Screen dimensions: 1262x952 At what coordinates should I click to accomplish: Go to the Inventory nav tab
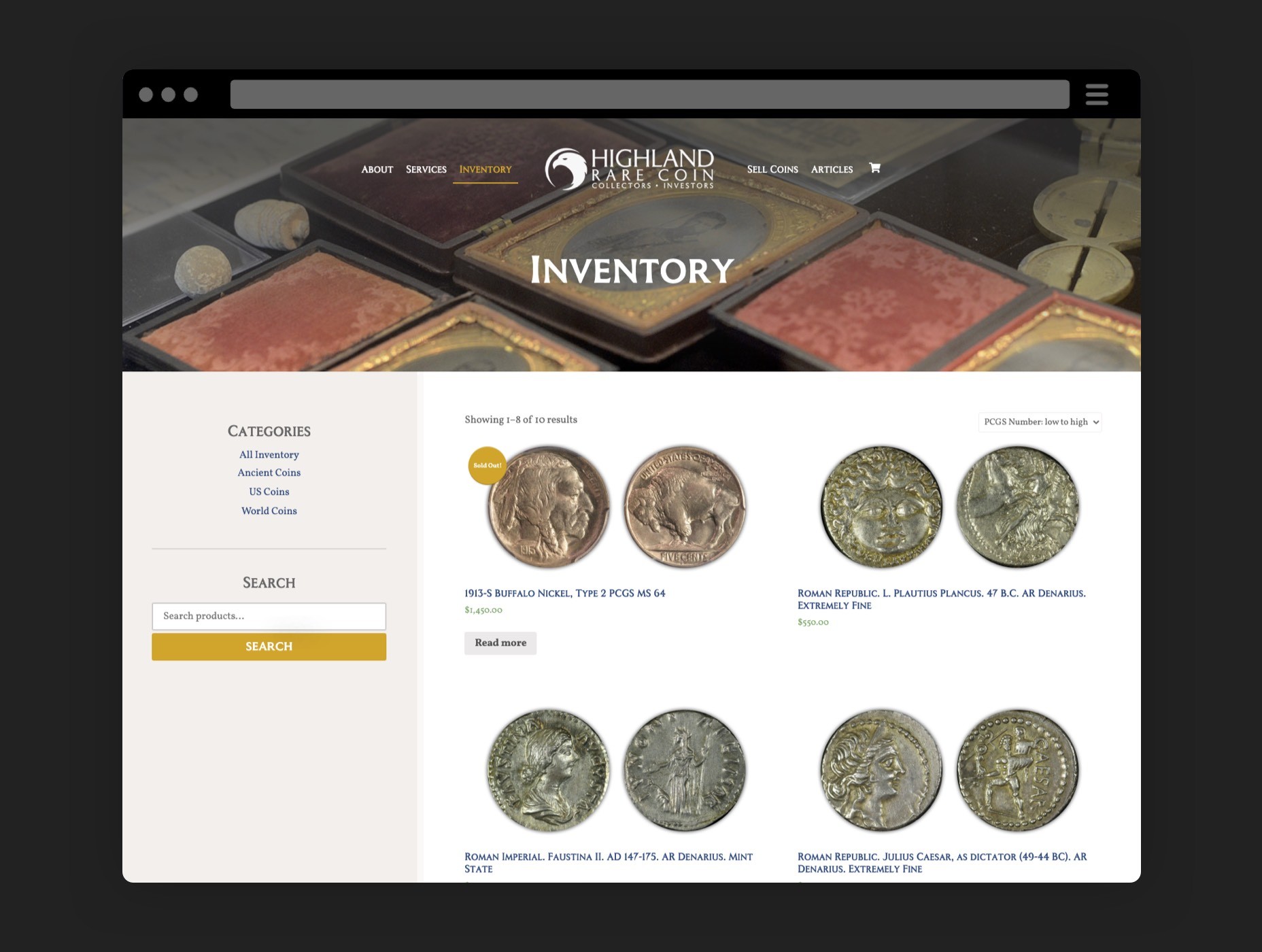click(485, 169)
